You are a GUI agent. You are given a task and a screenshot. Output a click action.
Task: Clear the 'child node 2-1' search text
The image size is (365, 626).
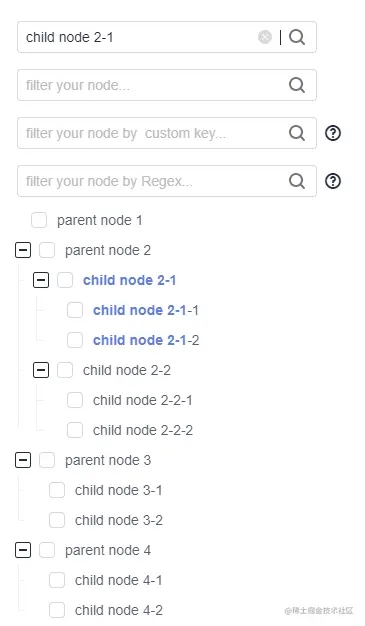tap(265, 37)
